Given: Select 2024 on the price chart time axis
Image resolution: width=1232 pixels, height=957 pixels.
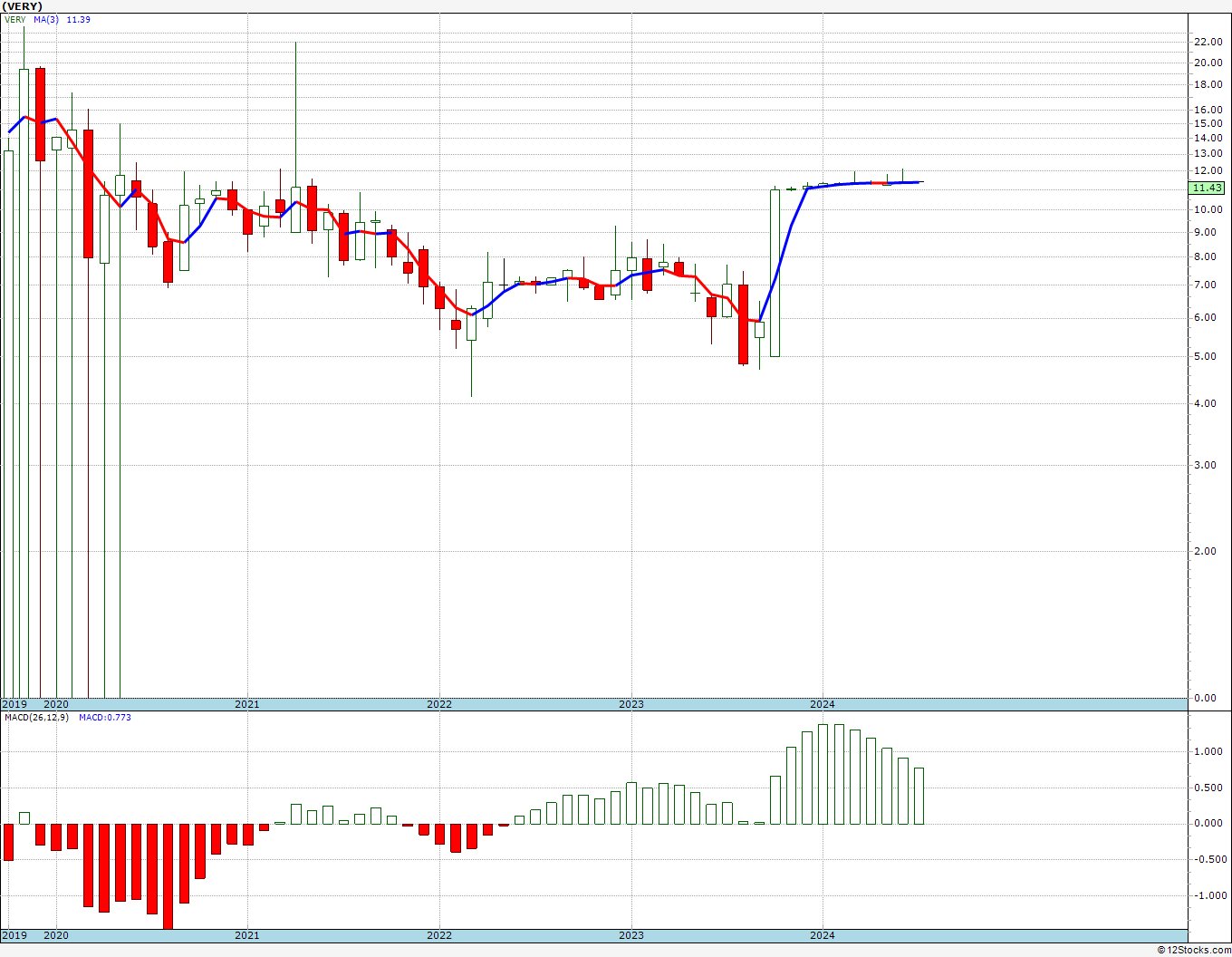Looking at the screenshot, I should coord(823,704).
